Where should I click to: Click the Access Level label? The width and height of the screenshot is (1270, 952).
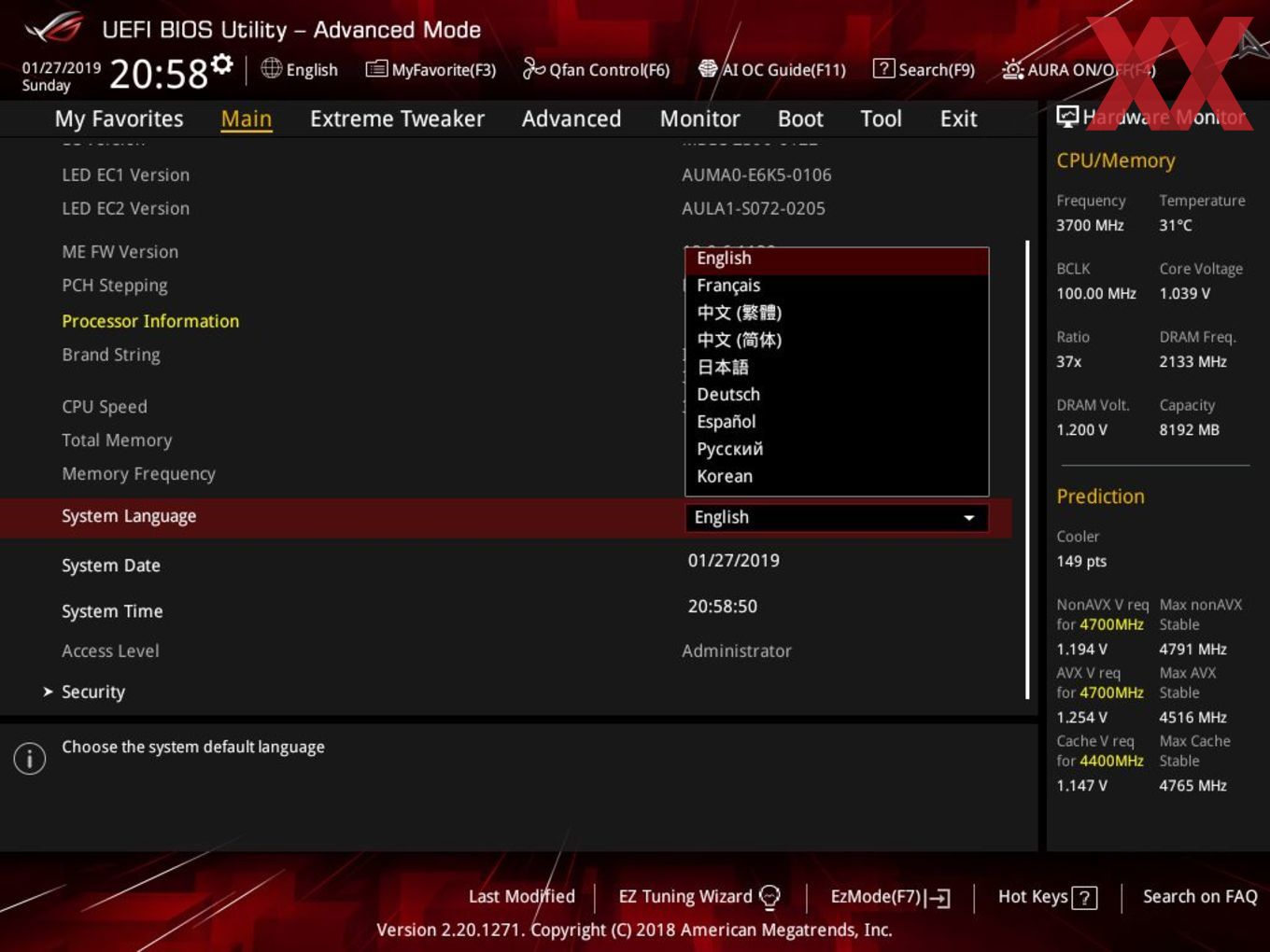pos(110,651)
